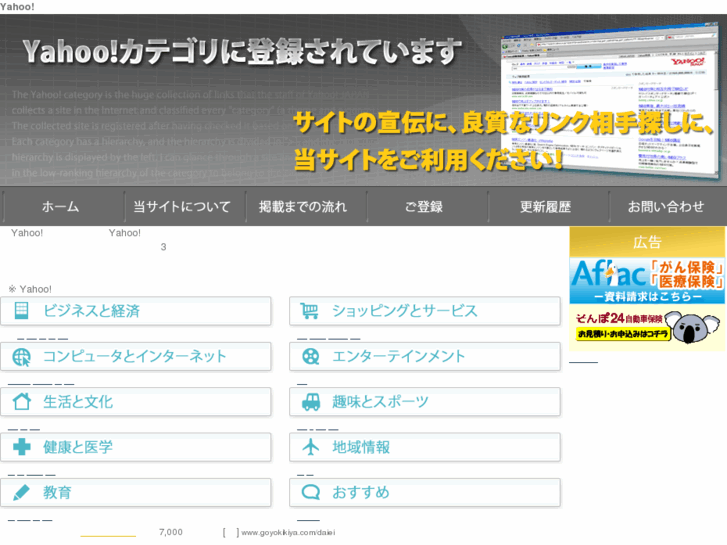The width and height of the screenshot is (727, 545).
Task: Open the ビジネスと経済 category
Action: (x=136, y=311)
